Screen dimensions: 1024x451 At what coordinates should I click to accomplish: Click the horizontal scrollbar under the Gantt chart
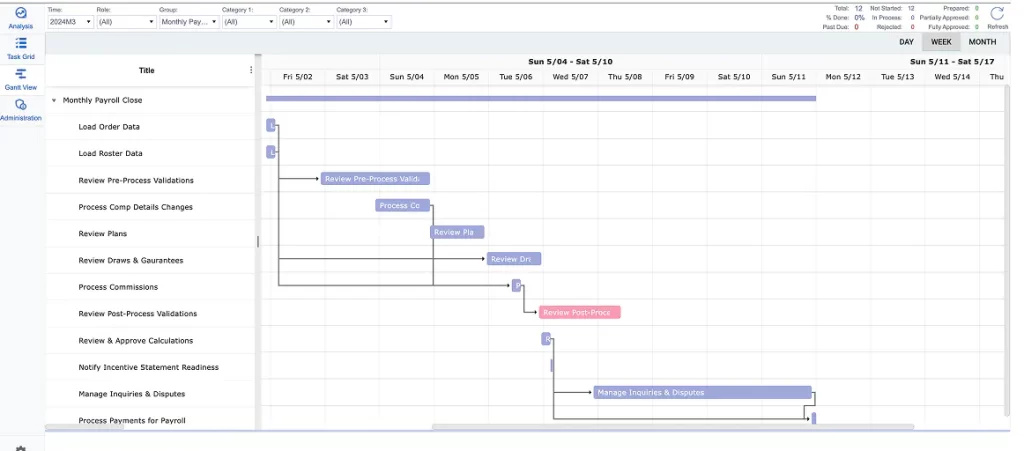coord(672,427)
